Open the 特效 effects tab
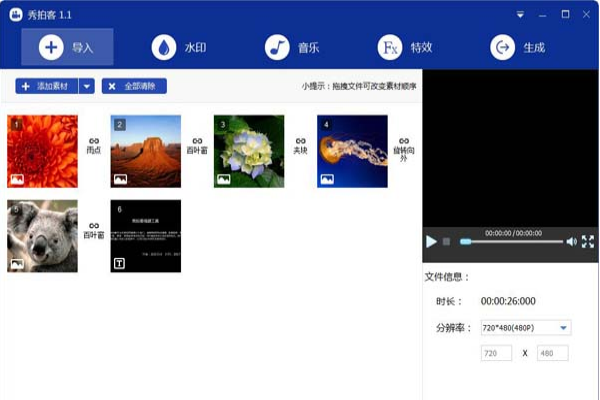The image size is (600, 400). [x=405, y=47]
